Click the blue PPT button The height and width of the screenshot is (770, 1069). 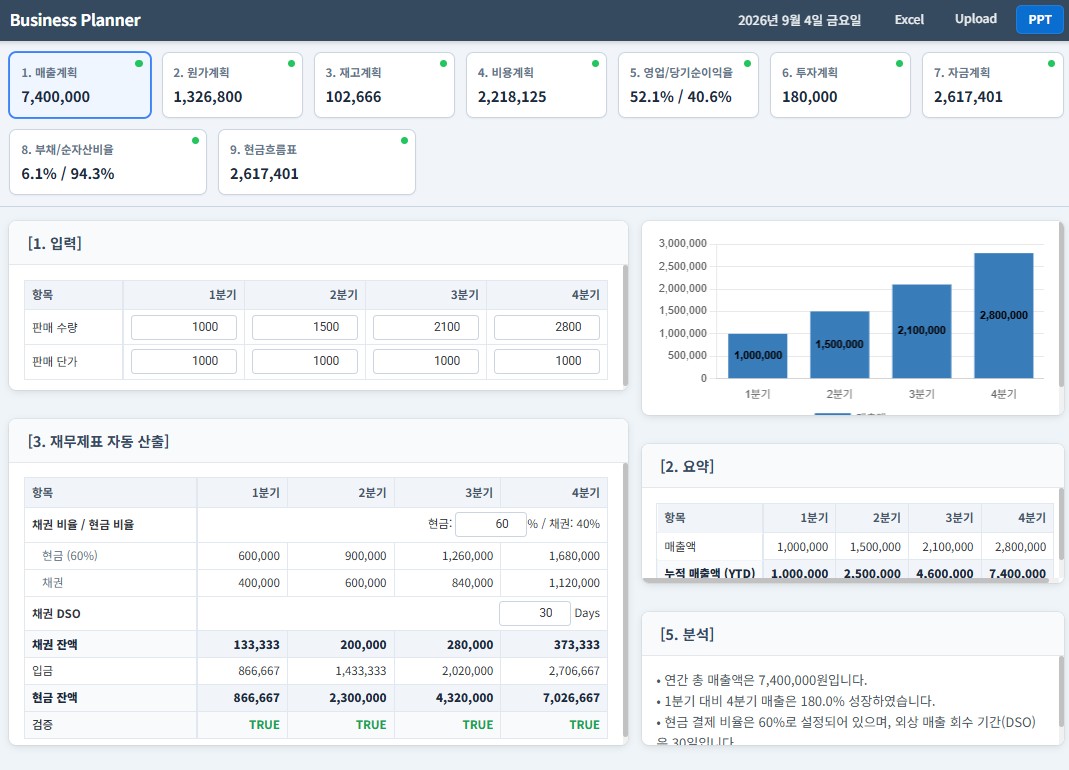coord(1040,20)
